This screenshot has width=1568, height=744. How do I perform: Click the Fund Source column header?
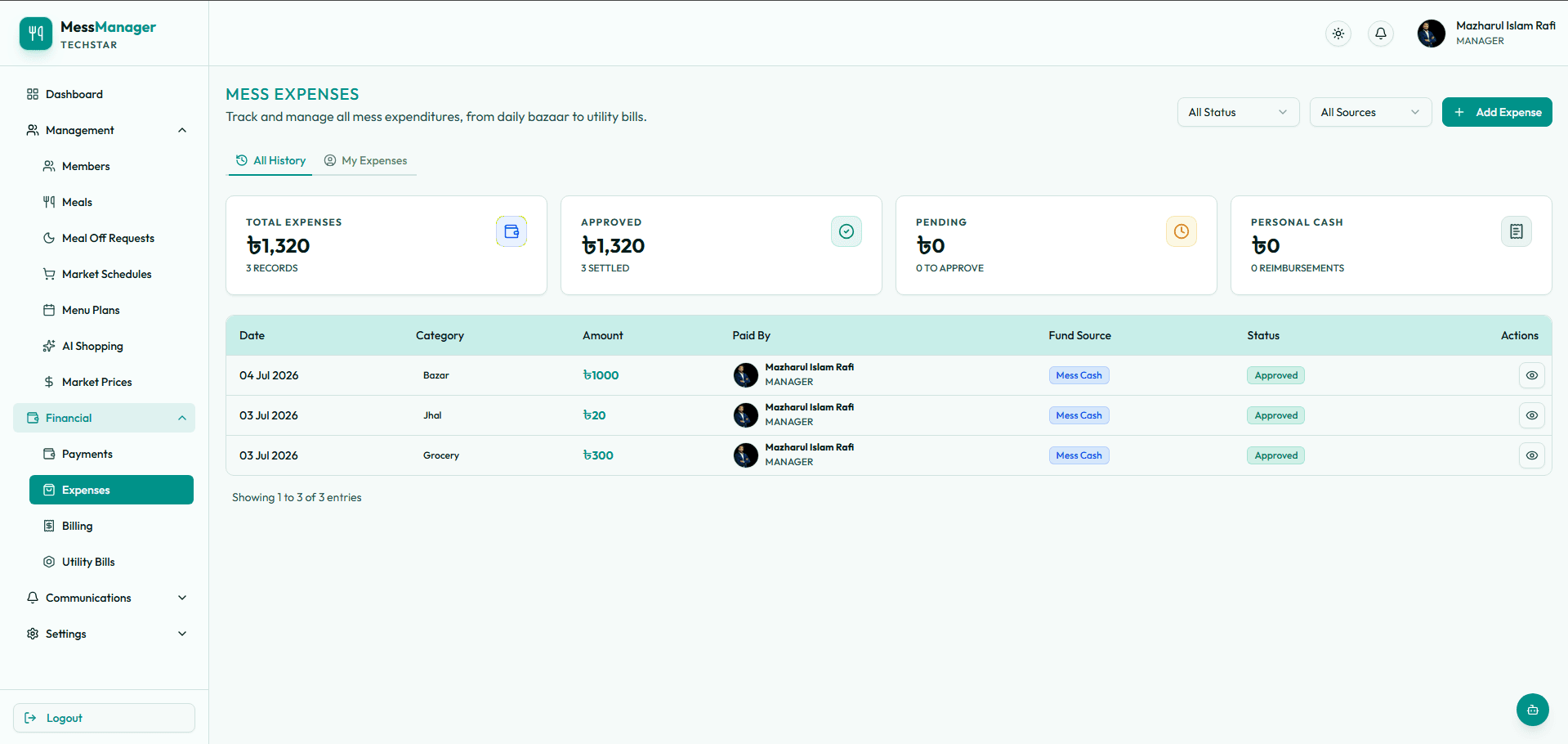(x=1079, y=335)
